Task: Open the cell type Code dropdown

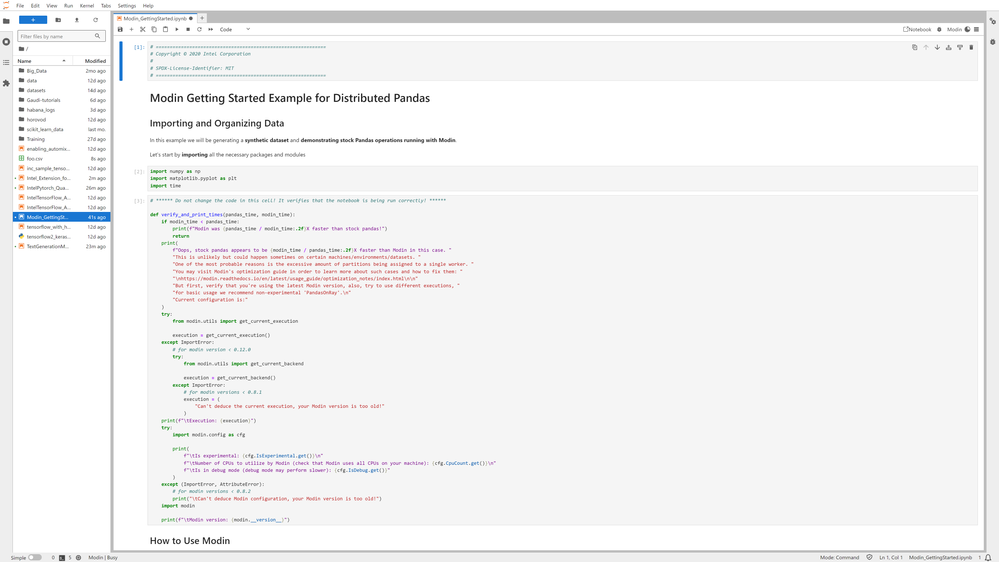Action: tap(235, 29)
